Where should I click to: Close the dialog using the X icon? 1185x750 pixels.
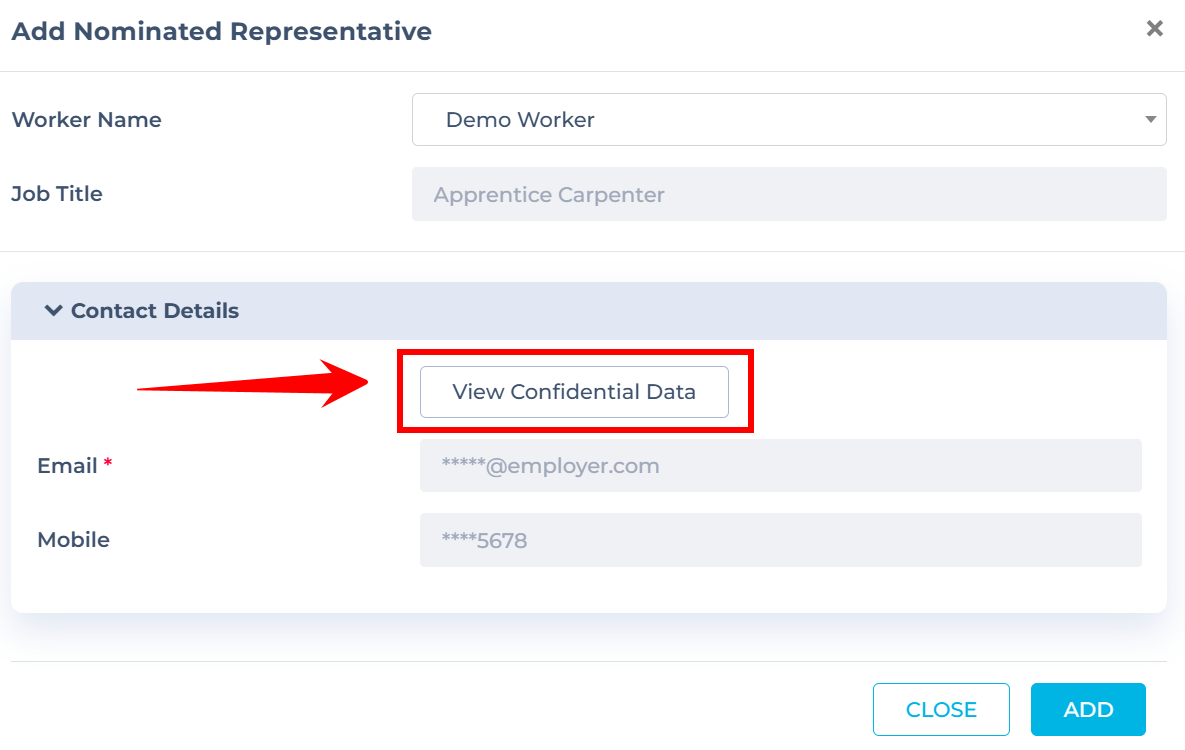[x=1154, y=29]
